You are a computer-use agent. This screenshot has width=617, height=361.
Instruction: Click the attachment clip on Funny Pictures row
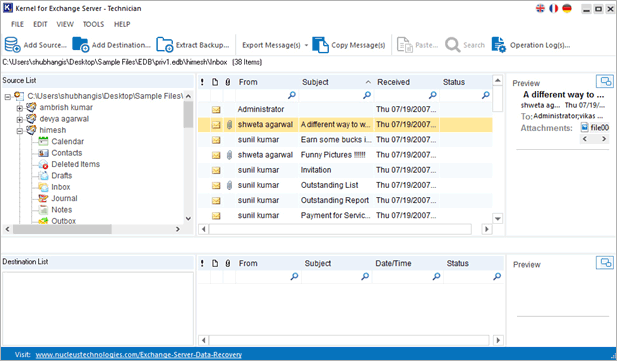[229, 155]
